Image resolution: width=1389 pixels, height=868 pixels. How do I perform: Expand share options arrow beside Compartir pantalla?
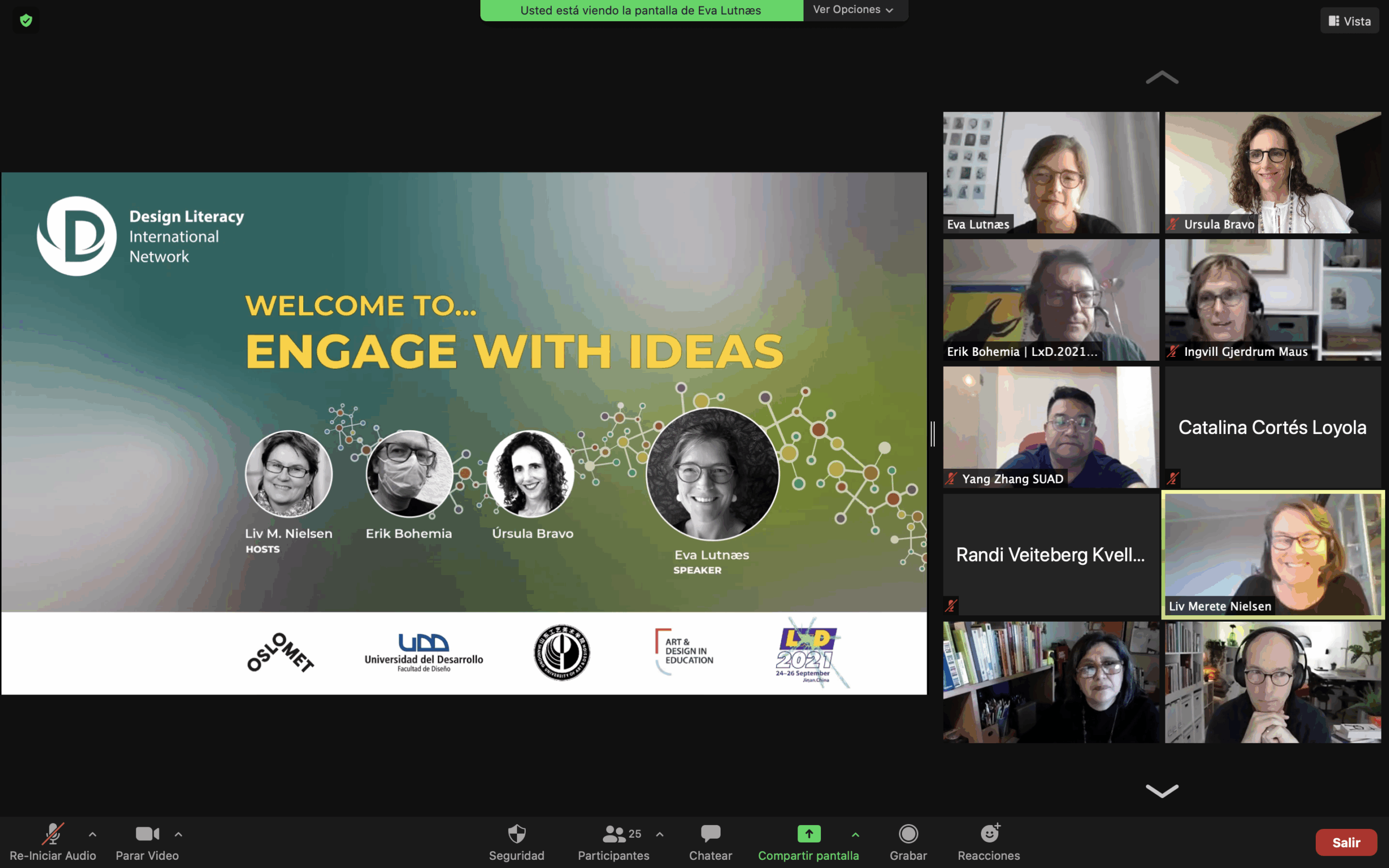tap(855, 834)
